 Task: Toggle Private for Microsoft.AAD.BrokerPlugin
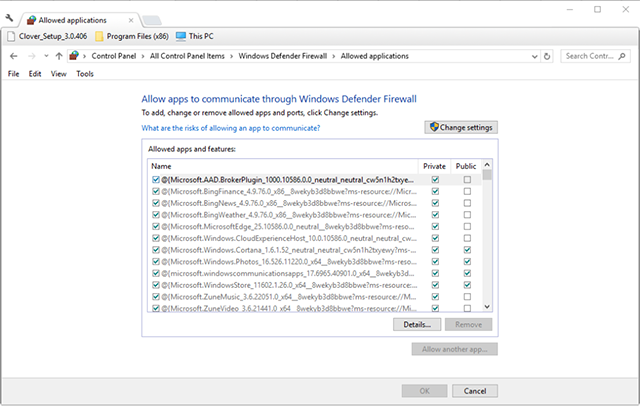(x=435, y=180)
